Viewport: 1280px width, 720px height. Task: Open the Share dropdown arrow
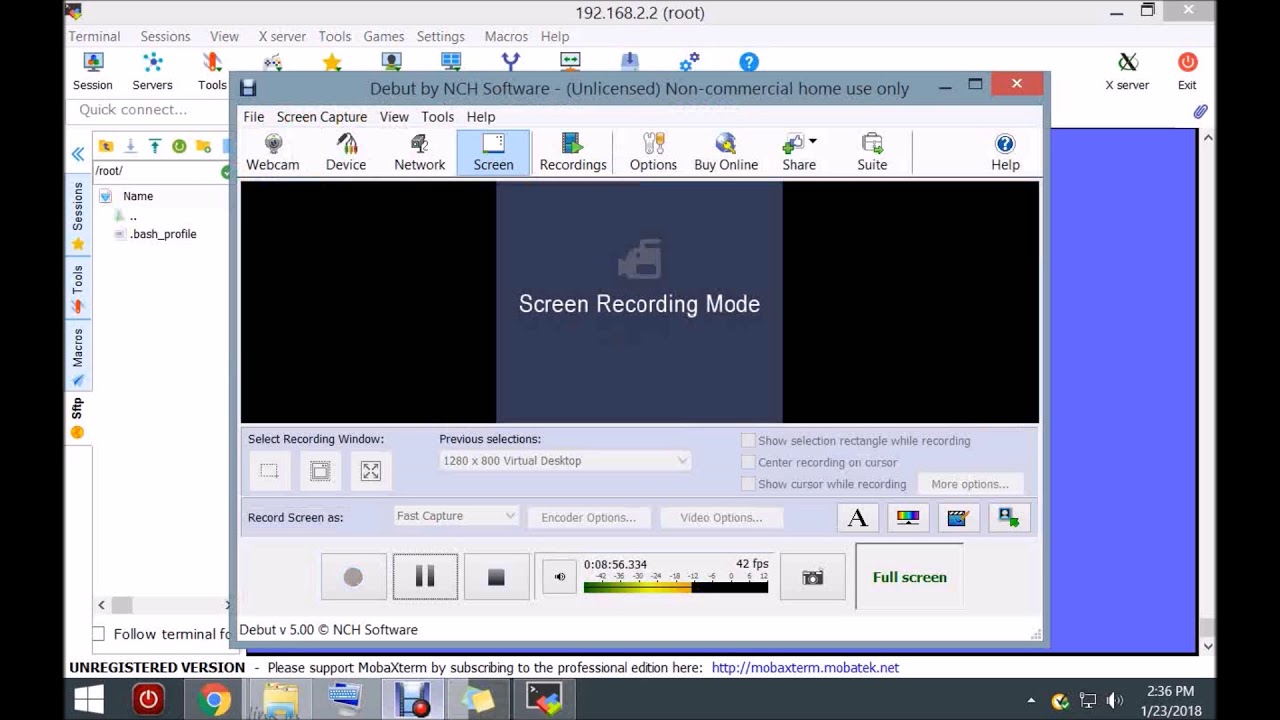click(x=813, y=141)
